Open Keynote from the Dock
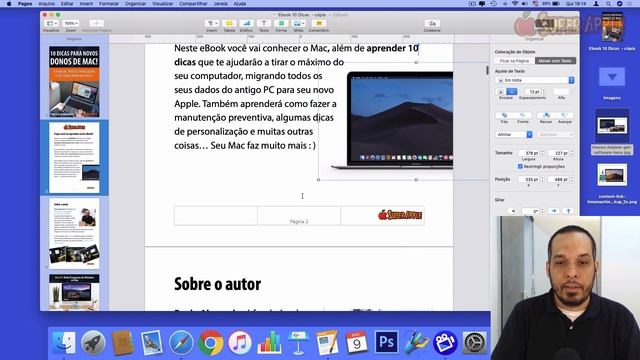The image size is (640, 360). [x=298, y=342]
